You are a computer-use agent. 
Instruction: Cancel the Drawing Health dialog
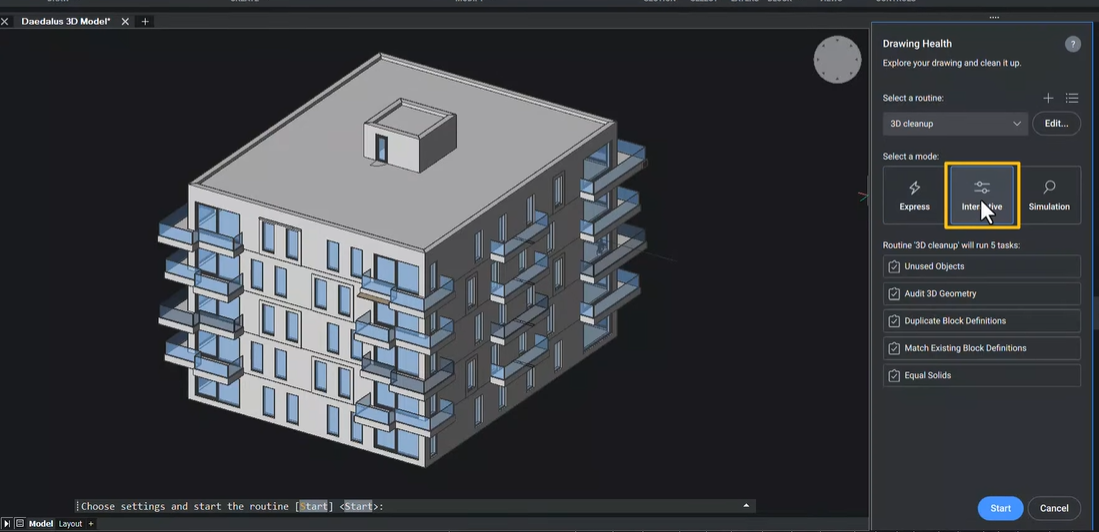pos(1053,508)
